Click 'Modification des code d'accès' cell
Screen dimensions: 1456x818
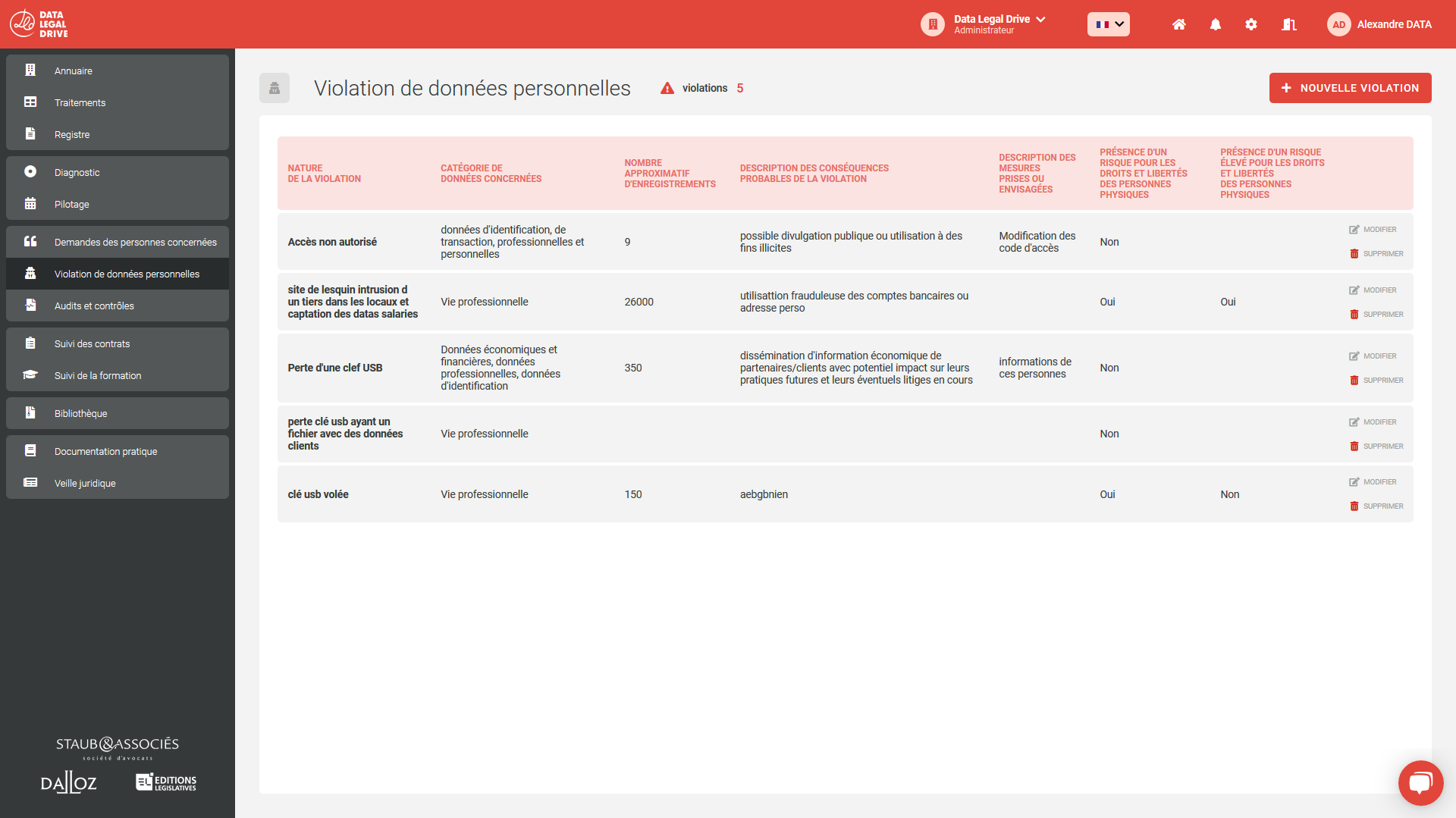click(1037, 242)
